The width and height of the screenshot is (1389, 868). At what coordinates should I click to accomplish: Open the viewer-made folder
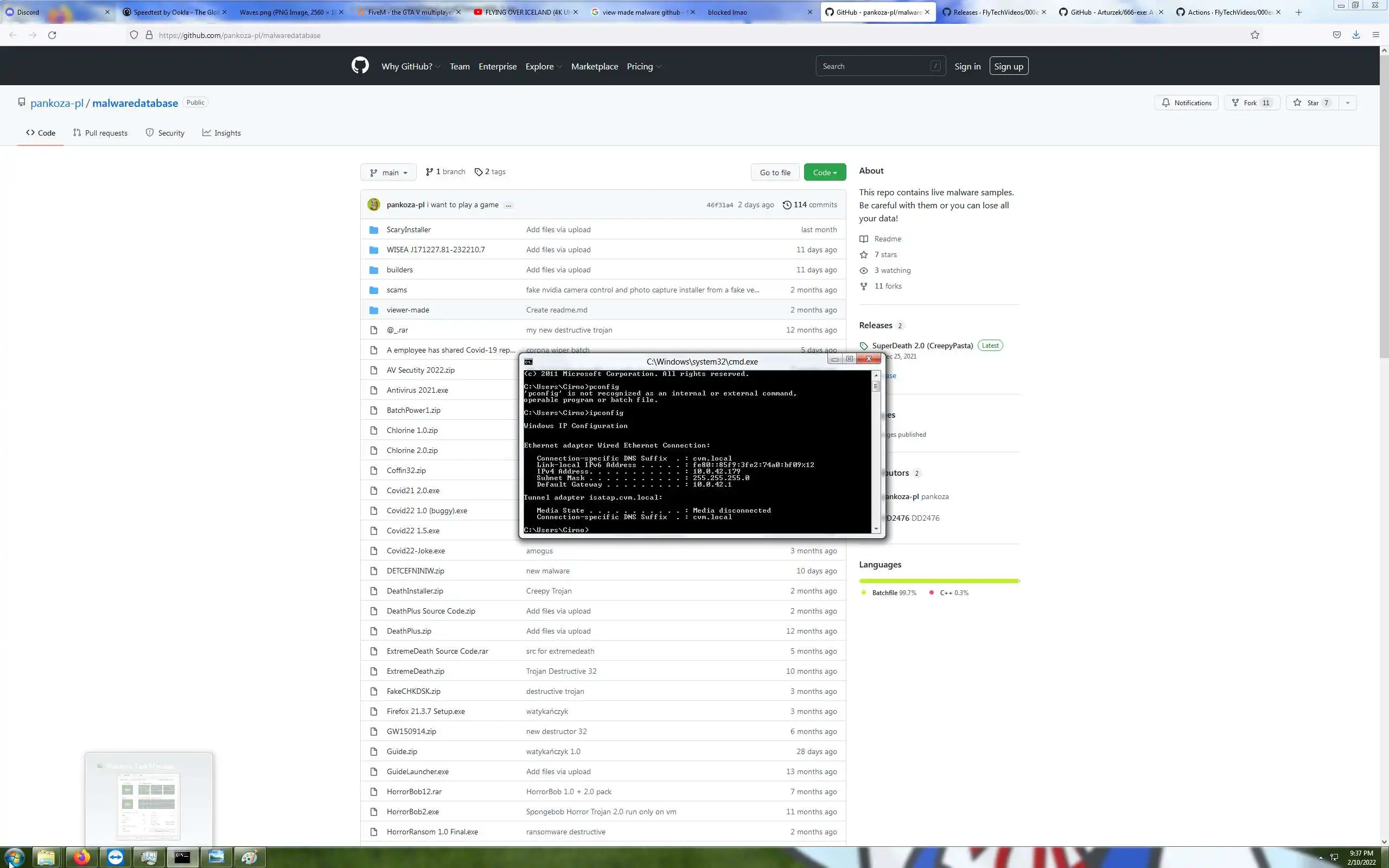[x=407, y=310]
